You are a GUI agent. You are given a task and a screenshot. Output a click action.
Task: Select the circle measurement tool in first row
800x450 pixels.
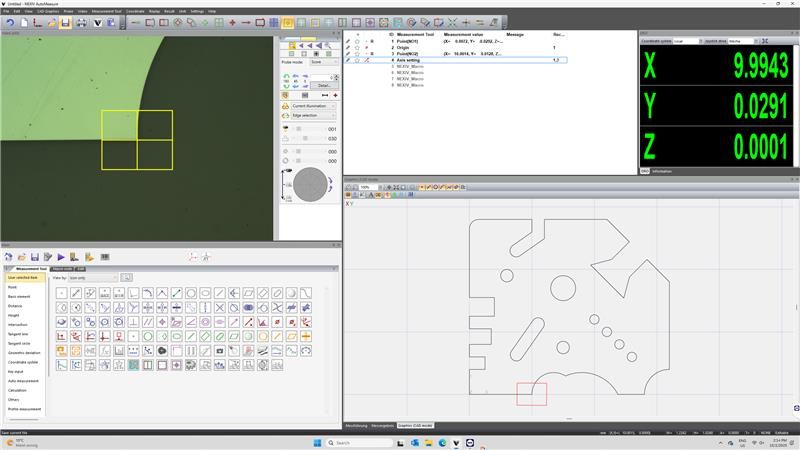tap(191, 293)
